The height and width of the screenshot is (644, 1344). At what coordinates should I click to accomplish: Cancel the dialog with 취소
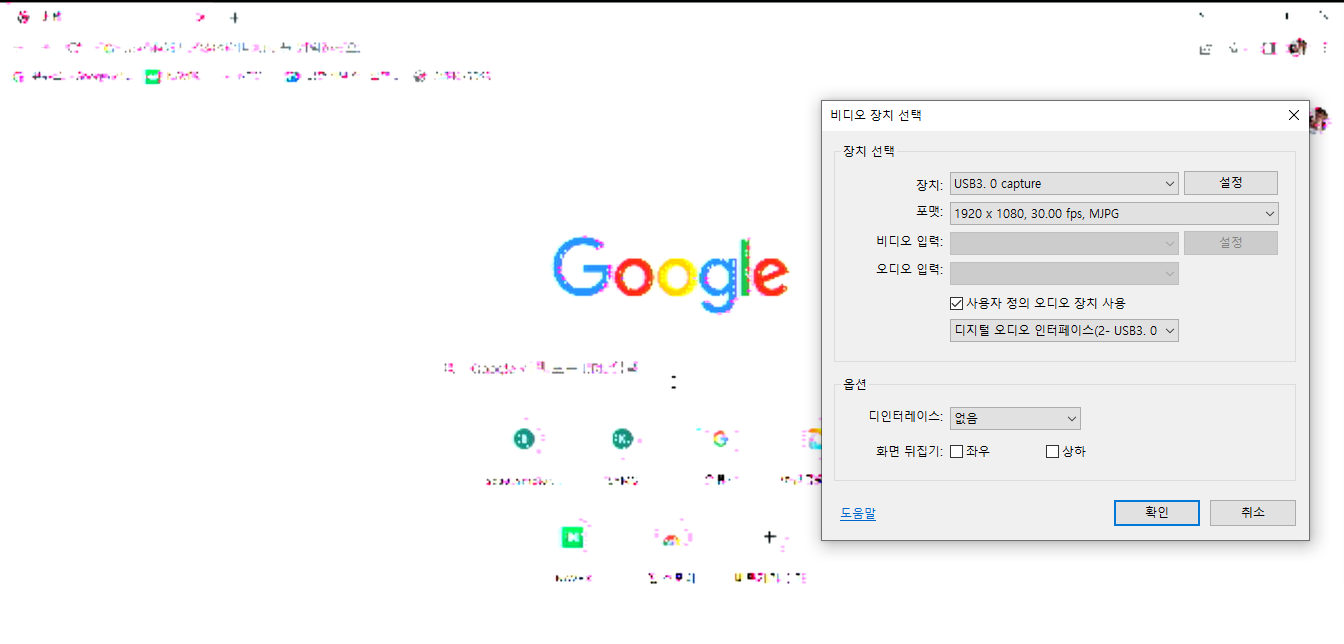tap(1253, 513)
